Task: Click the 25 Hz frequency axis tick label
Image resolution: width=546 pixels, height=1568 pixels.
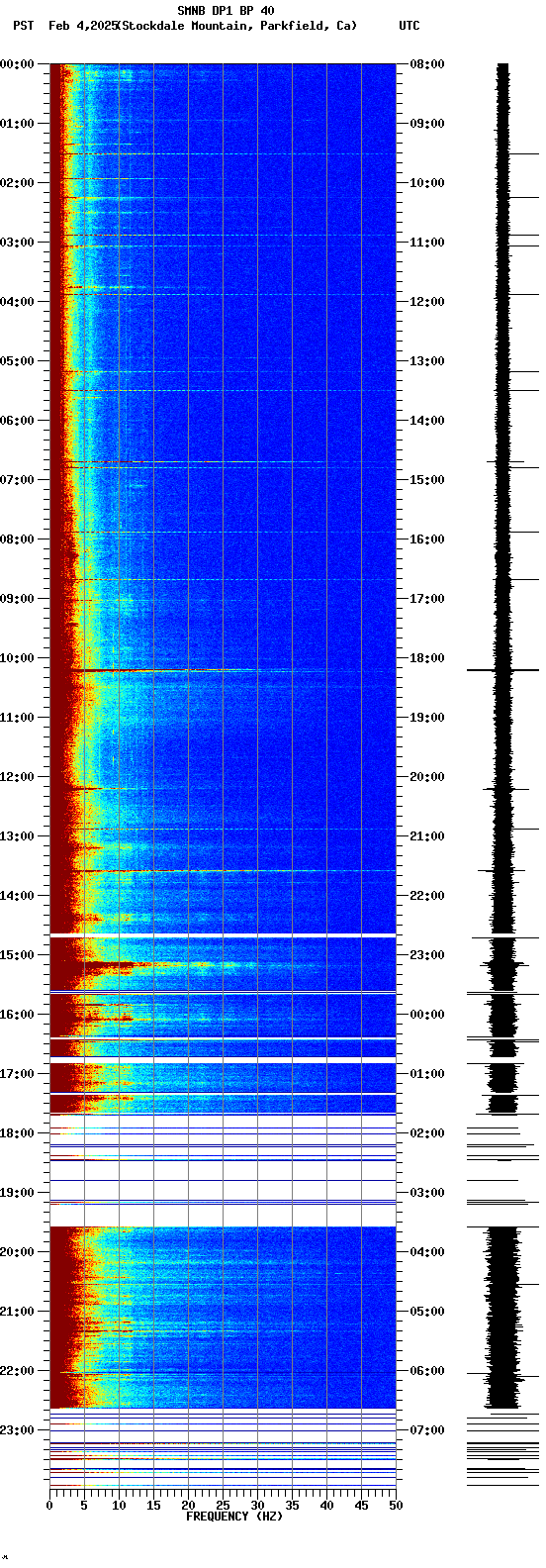Action: (223, 1506)
